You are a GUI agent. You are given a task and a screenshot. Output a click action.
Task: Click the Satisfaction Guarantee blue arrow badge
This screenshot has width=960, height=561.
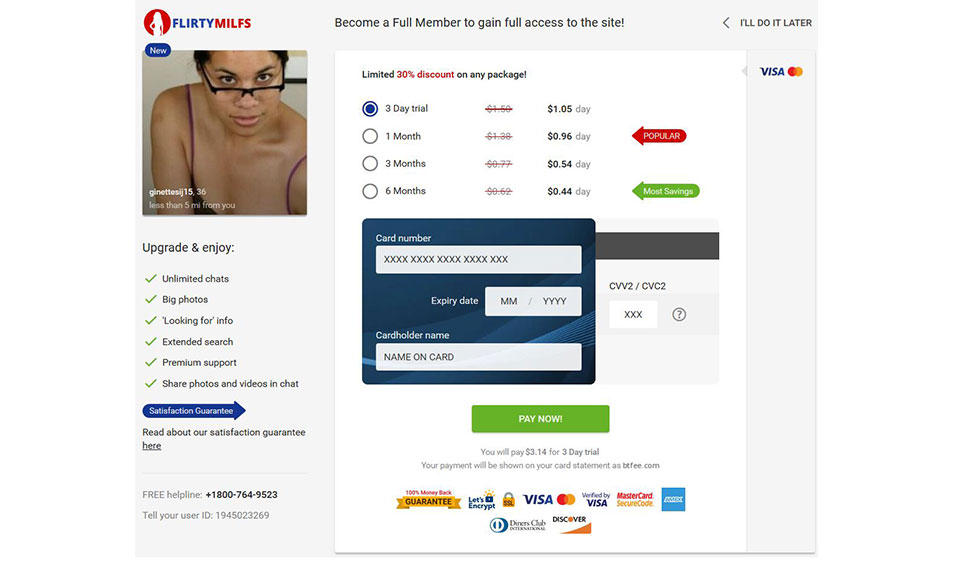(x=193, y=411)
